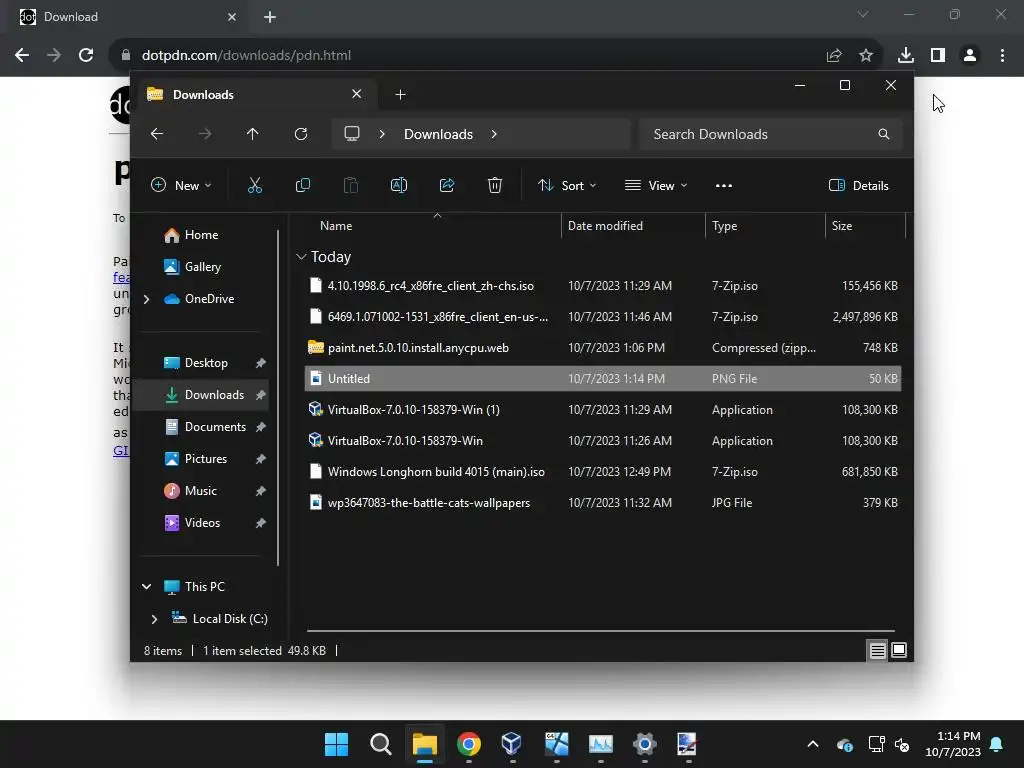Viewport: 1024px width, 768px height.
Task: Click the Share icon in Explorer toolbar
Action: (447, 185)
